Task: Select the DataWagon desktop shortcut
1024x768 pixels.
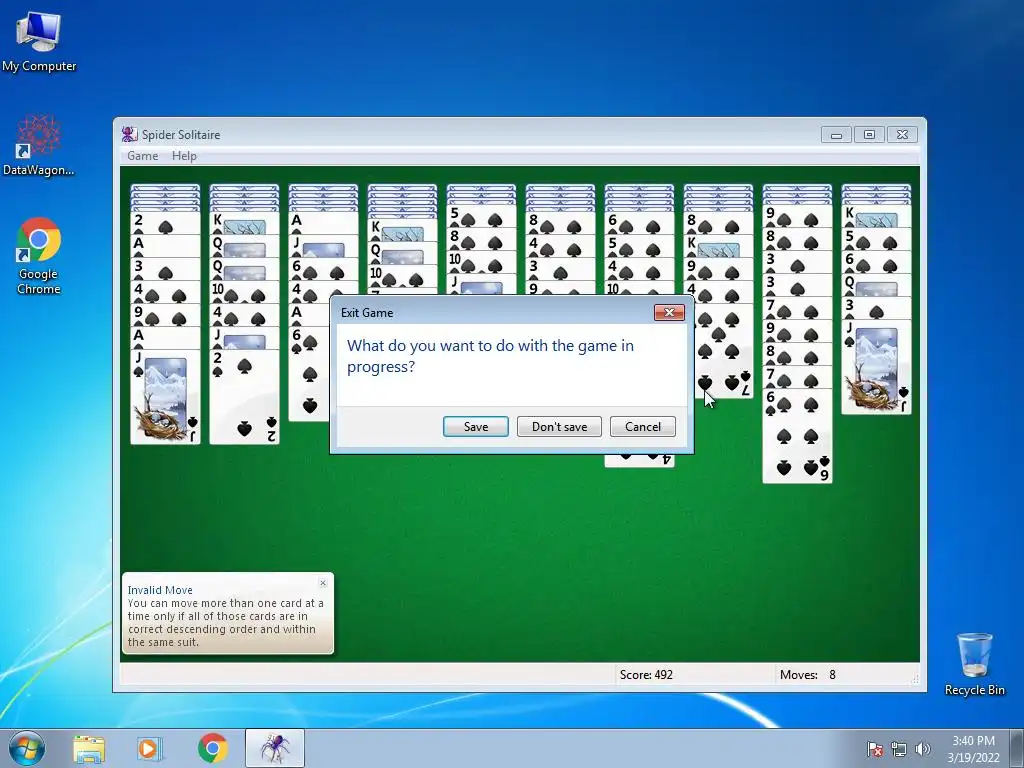Action: [39, 145]
